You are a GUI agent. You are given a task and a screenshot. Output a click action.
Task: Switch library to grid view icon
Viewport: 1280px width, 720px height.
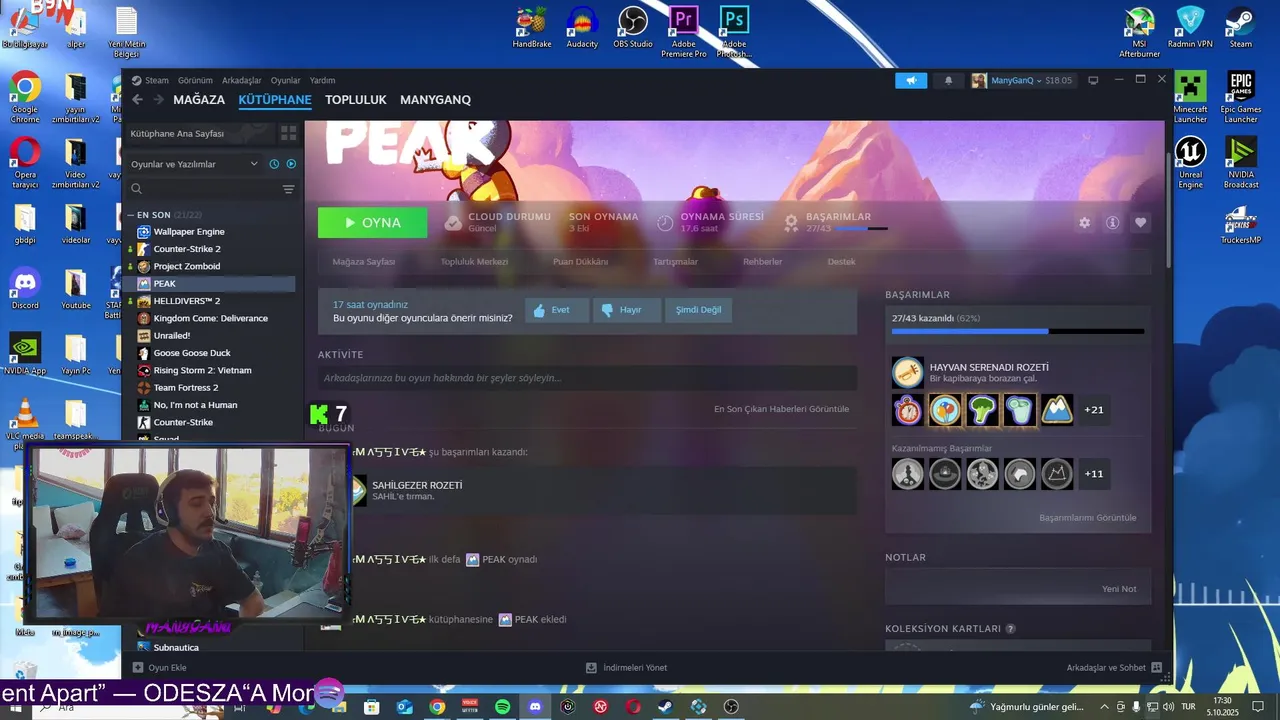tap(288, 133)
